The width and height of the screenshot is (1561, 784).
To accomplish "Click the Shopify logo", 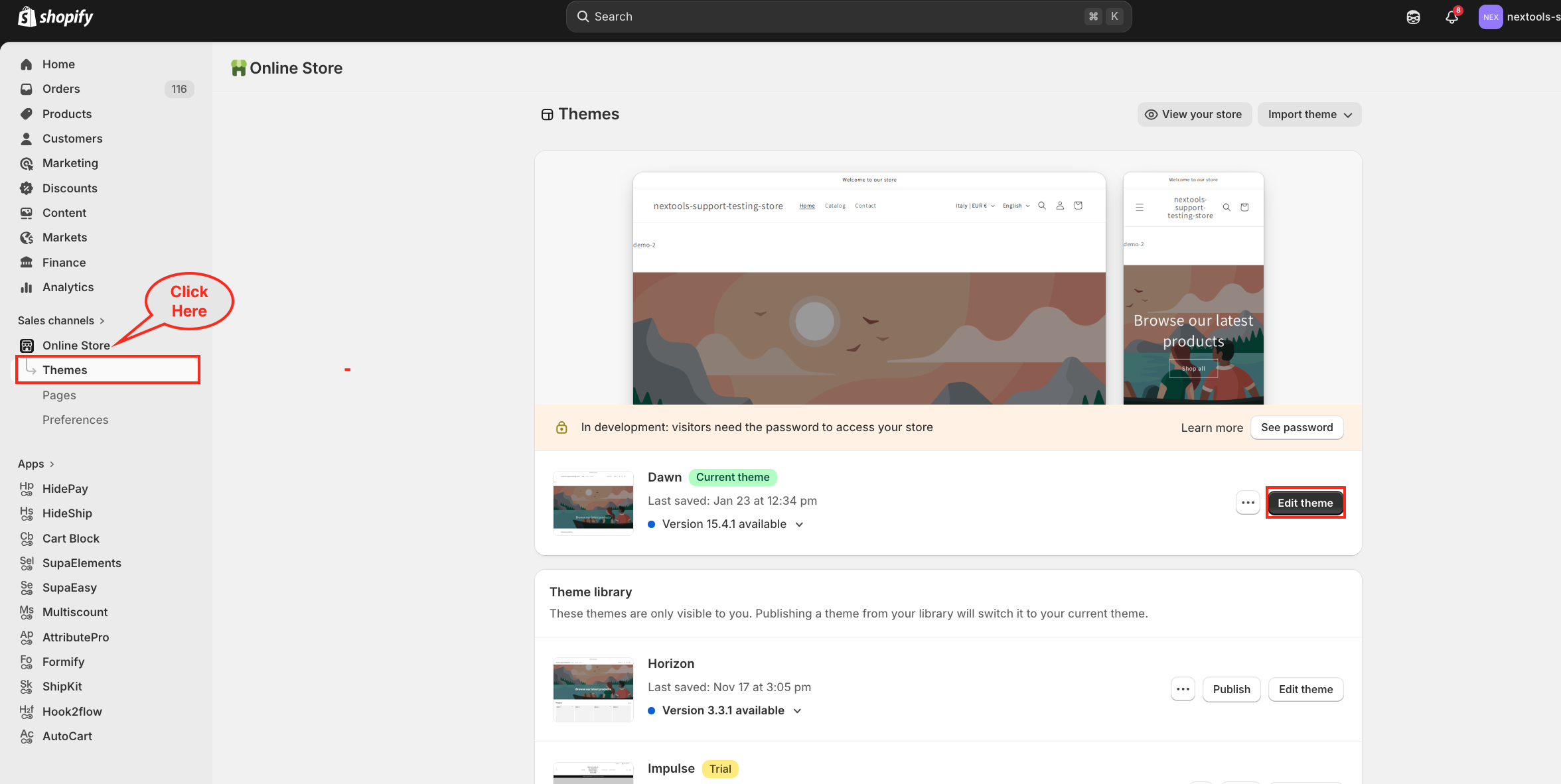I will click(56, 17).
